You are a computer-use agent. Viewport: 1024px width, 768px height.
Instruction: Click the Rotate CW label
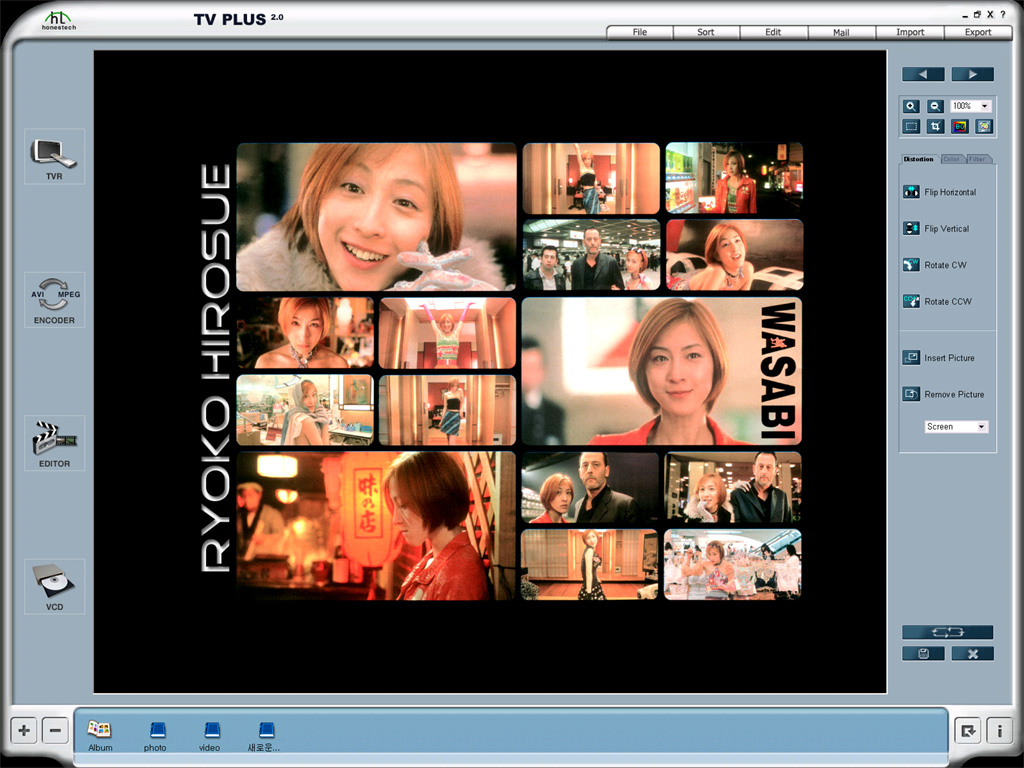point(946,265)
